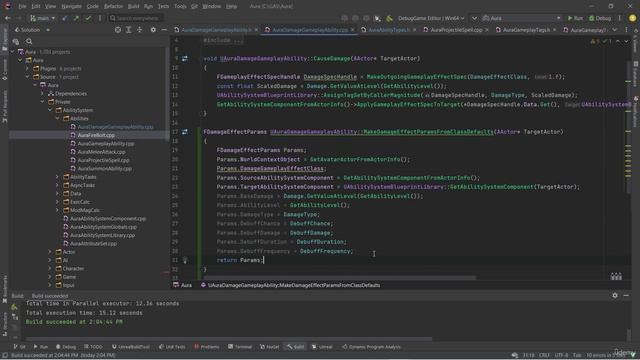The width and height of the screenshot is (640, 360).
Task: Expand the AbilityTasks folder
Action: point(57,177)
